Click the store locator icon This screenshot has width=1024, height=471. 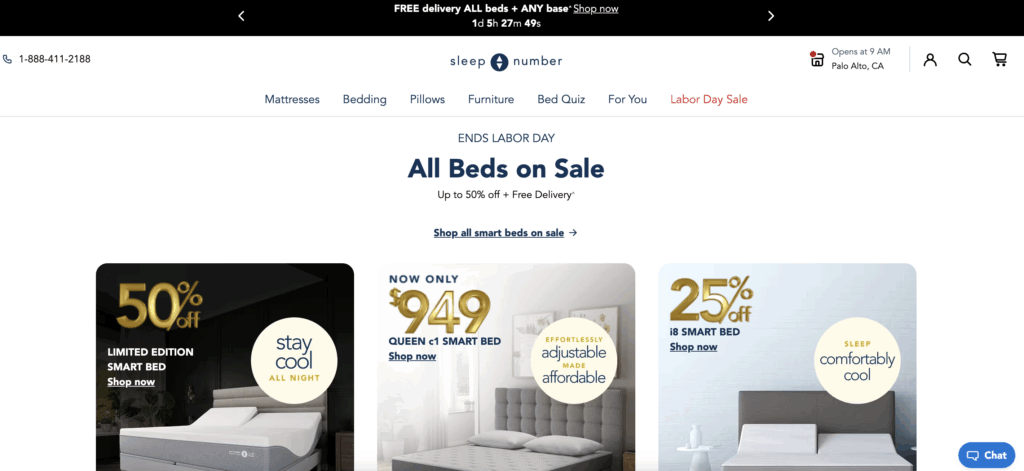pyautogui.click(x=816, y=59)
